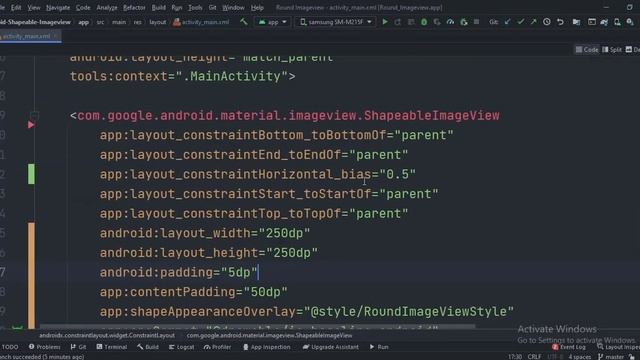Click the Run with Coverage icon
Image resolution: width=640 pixels, height=360 pixels.
point(437,22)
